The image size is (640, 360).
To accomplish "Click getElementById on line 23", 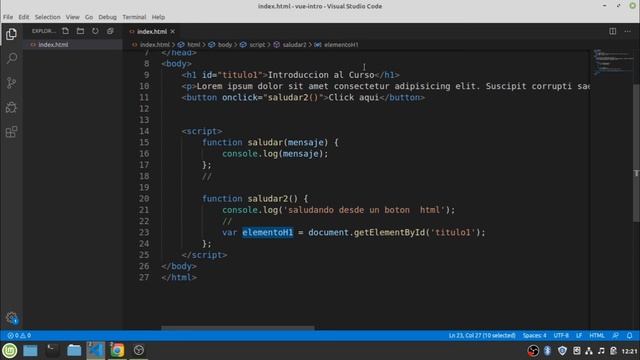I will click(389, 233).
